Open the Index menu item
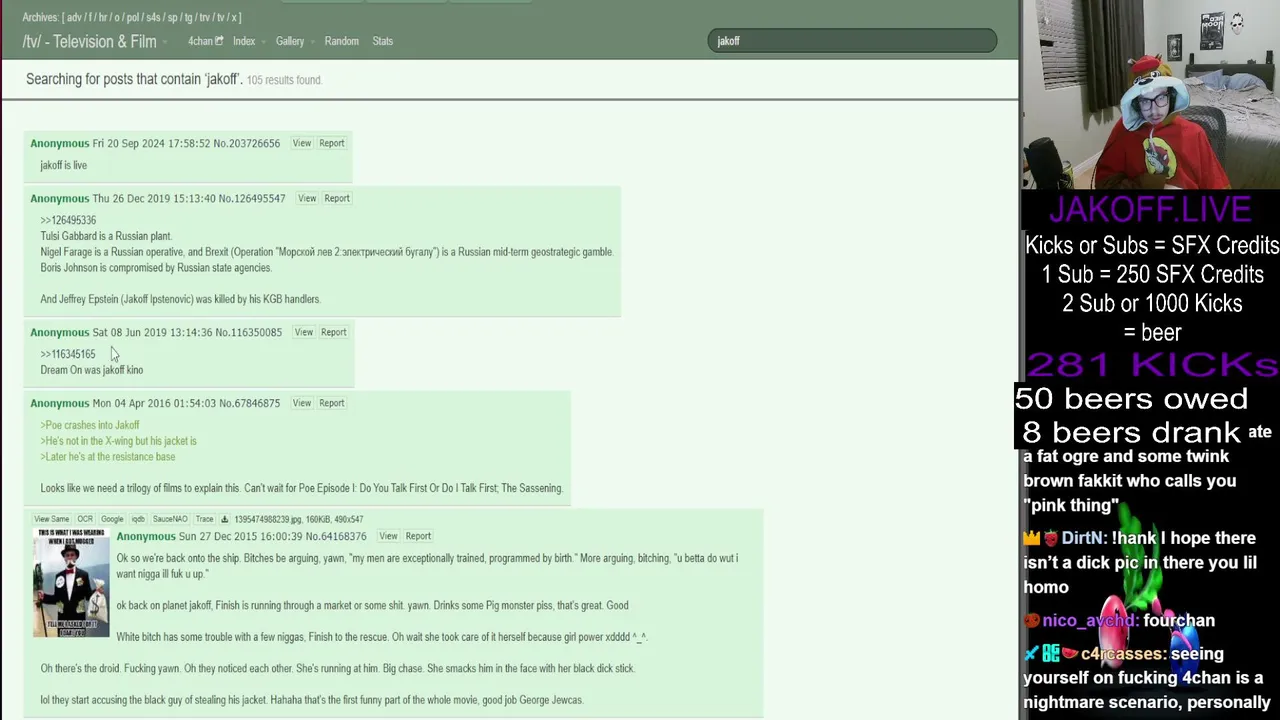 (x=244, y=41)
